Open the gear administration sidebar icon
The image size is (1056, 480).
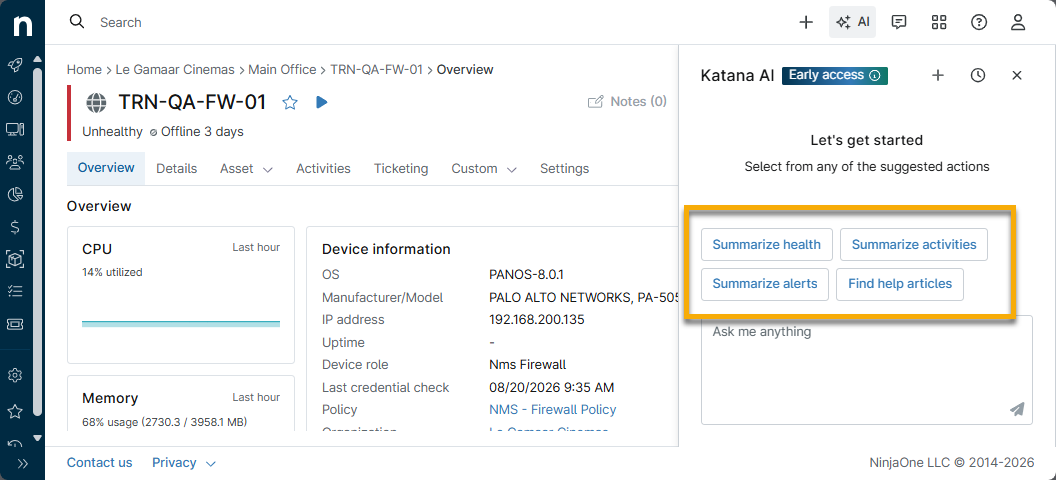(15, 376)
